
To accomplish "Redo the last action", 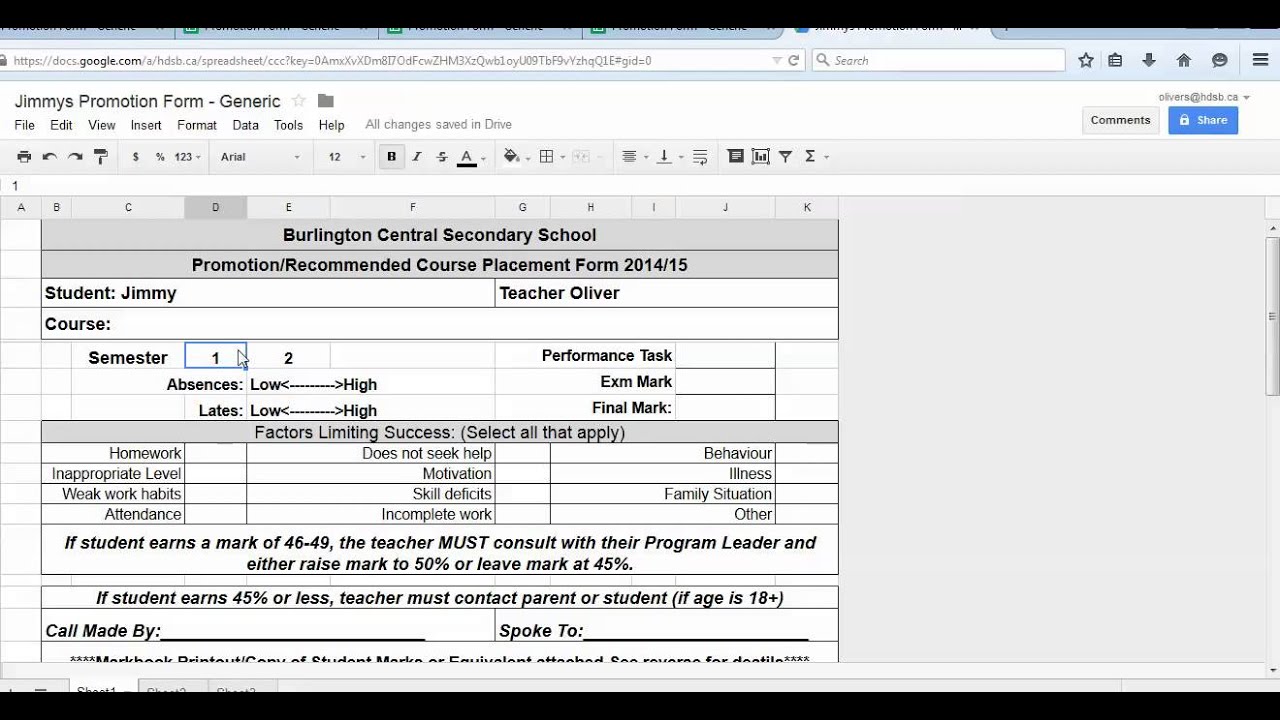I will (x=75, y=157).
